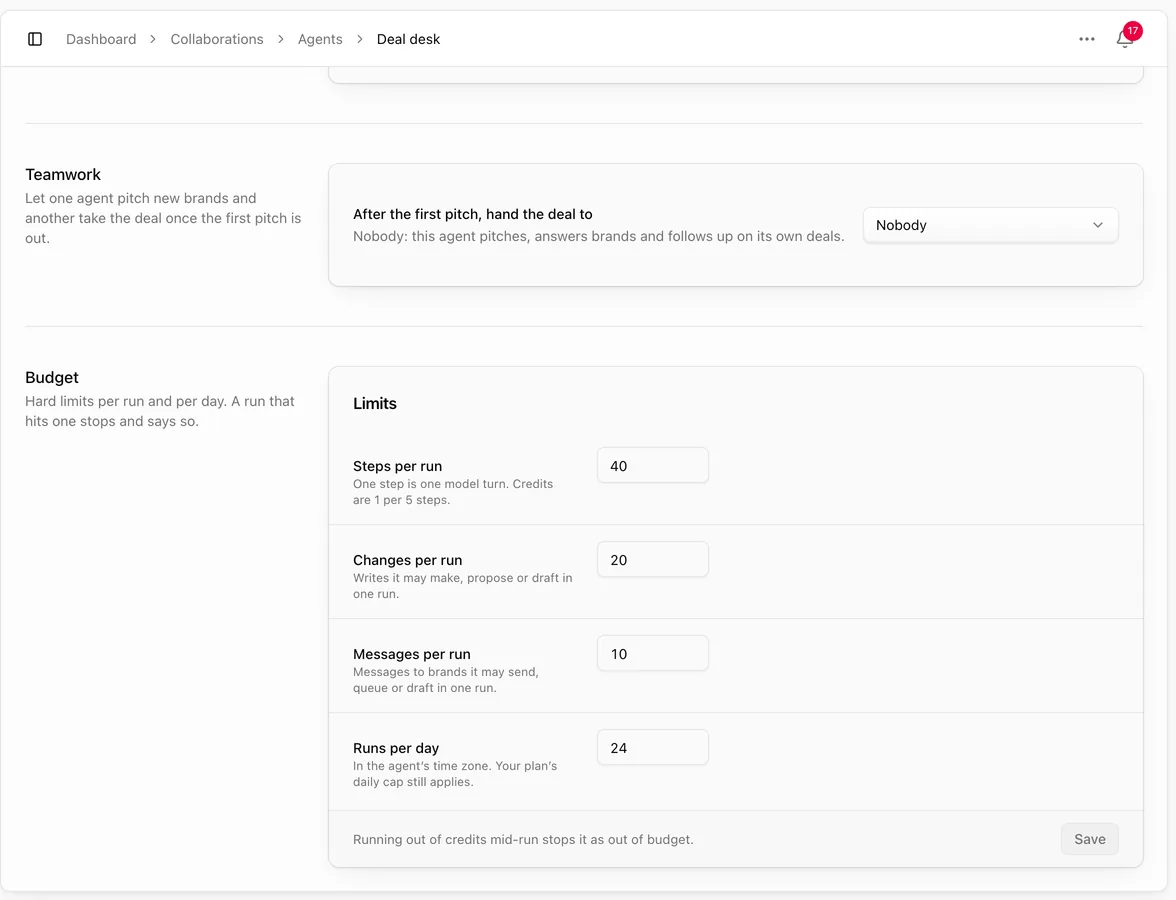This screenshot has height=900, width=1176.
Task: Open Agents breadcrumb link
Action: tap(320, 39)
